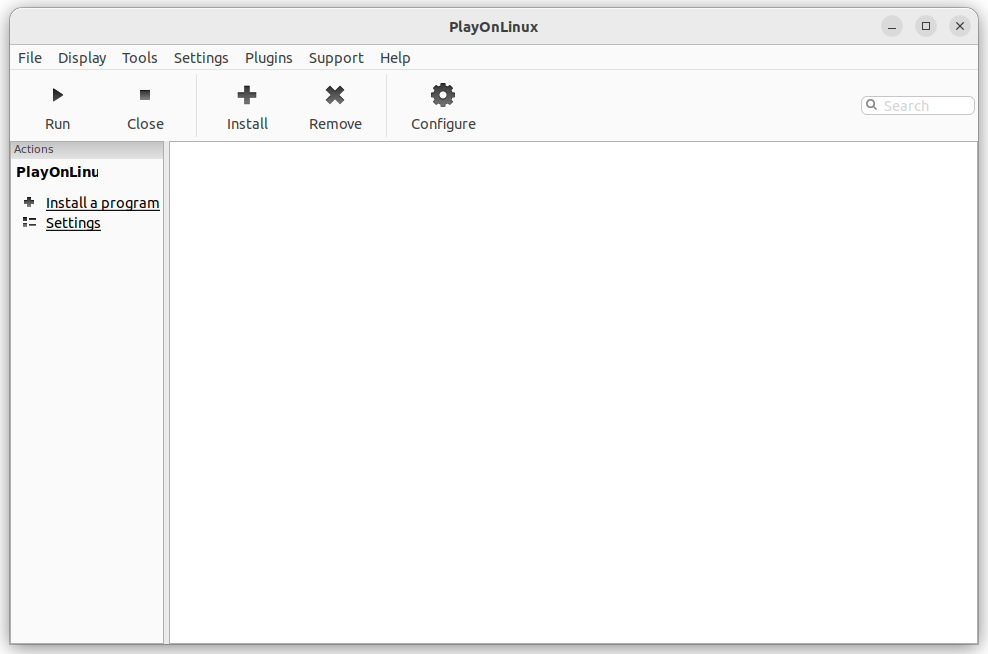
Task: Click the magnifier icon in search box
Action: click(871, 105)
